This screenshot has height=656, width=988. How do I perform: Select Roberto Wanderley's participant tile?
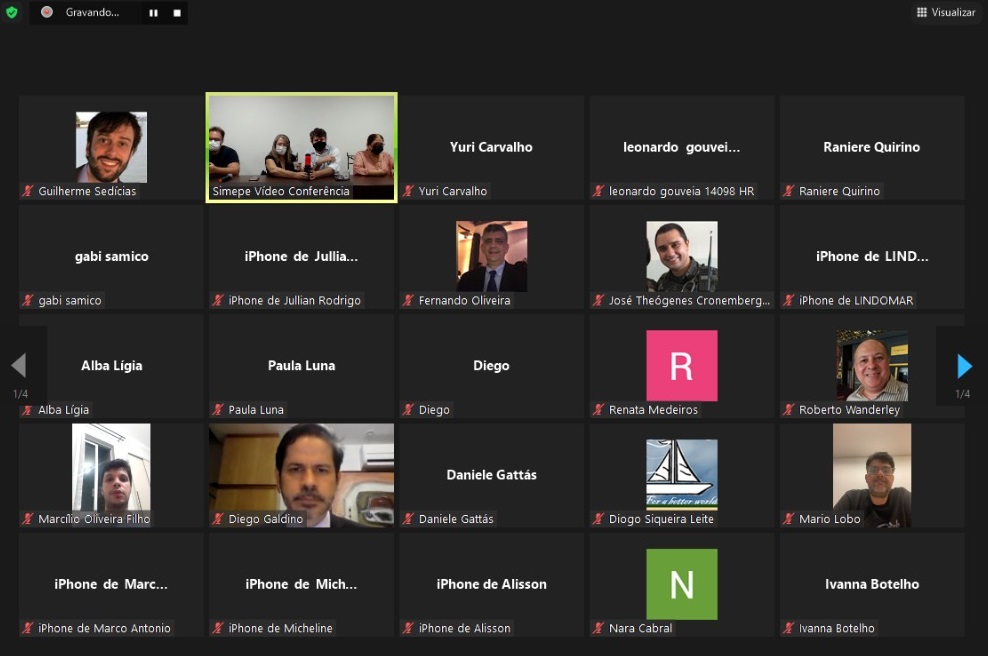coord(872,365)
